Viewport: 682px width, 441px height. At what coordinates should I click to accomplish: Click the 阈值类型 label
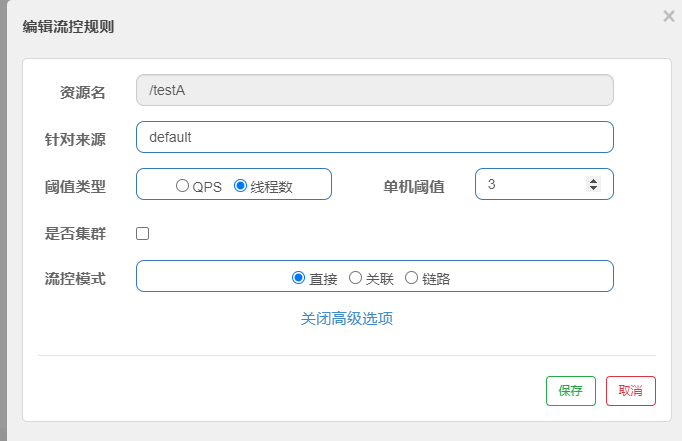(75, 187)
